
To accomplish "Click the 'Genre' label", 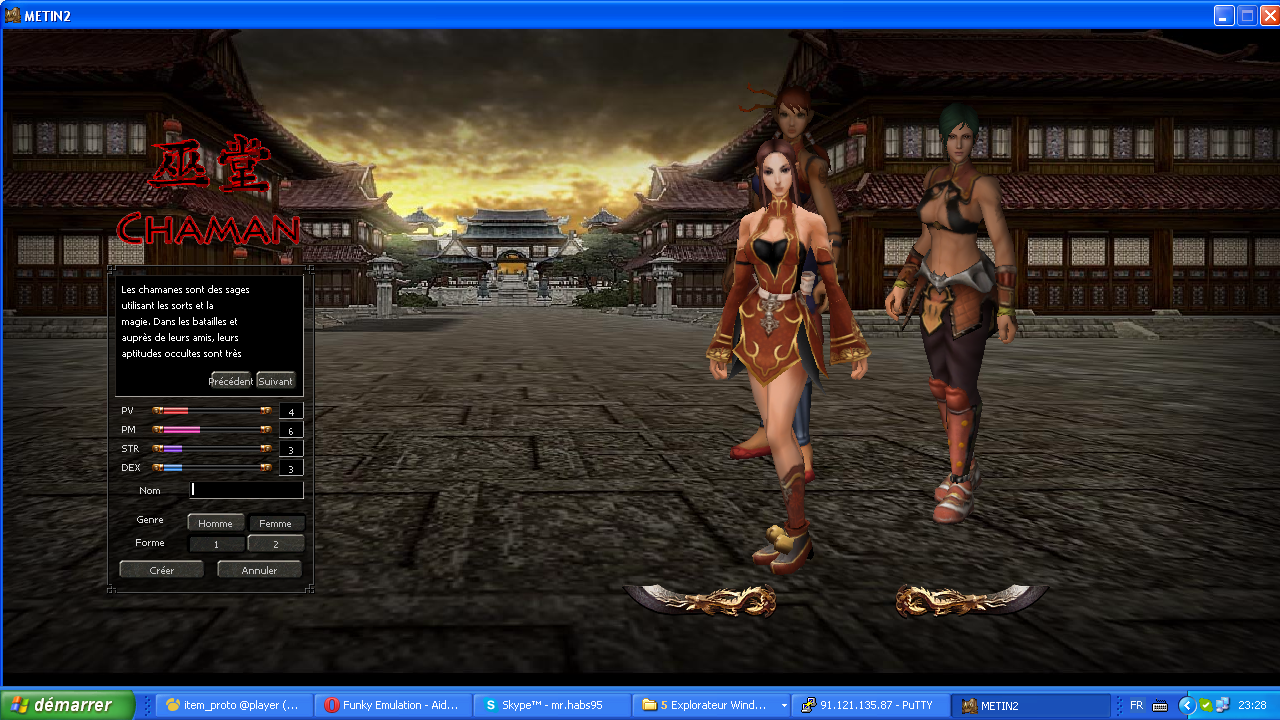I will [x=150, y=520].
